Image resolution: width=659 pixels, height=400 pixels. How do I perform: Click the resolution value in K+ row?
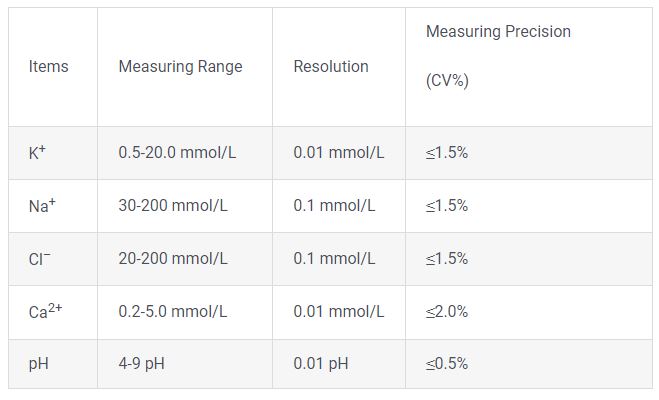[338, 153]
